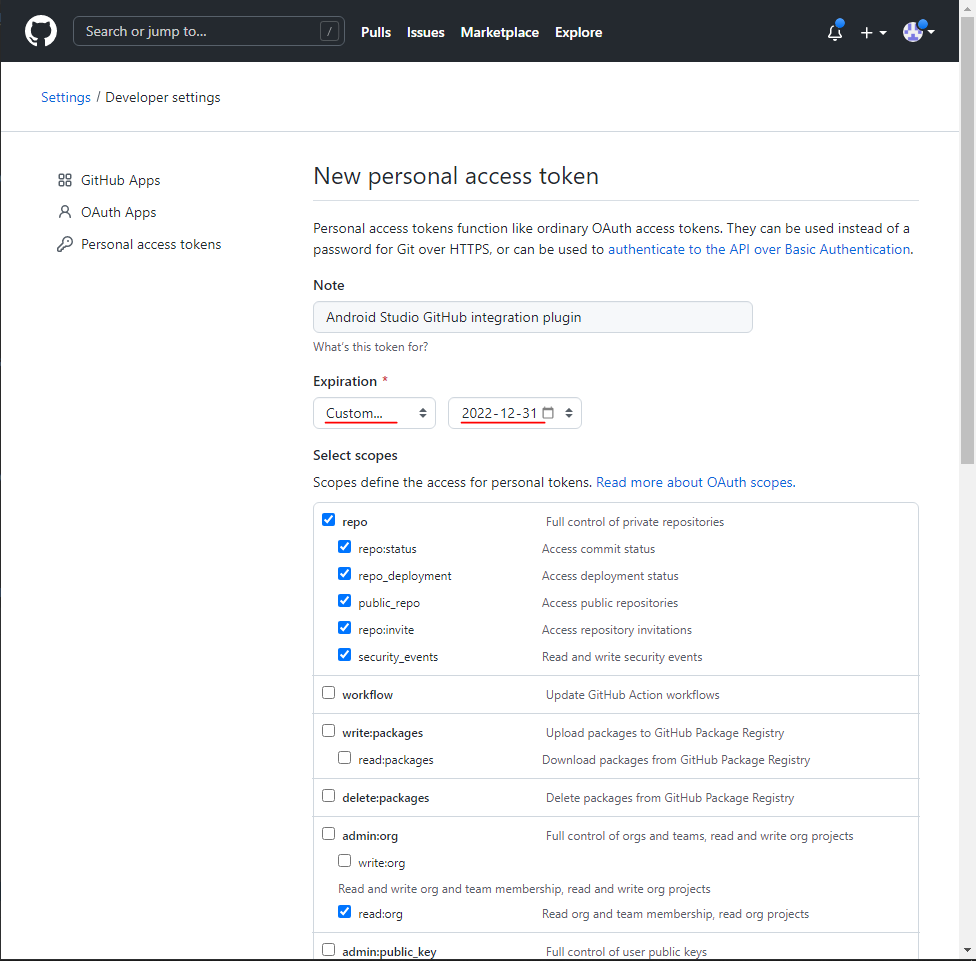Click the 2022-12-31 expiration date field
This screenshot has width=976, height=961.
coord(515,413)
